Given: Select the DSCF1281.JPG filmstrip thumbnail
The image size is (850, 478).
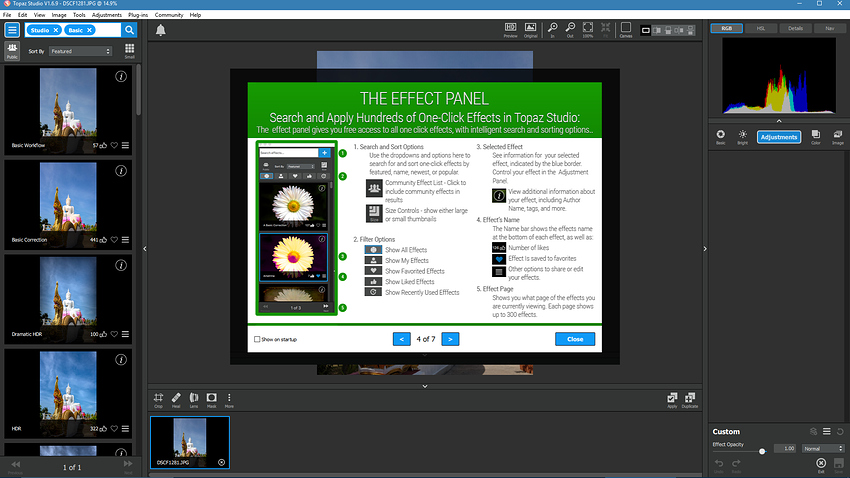Looking at the screenshot, I should (190, 442).
